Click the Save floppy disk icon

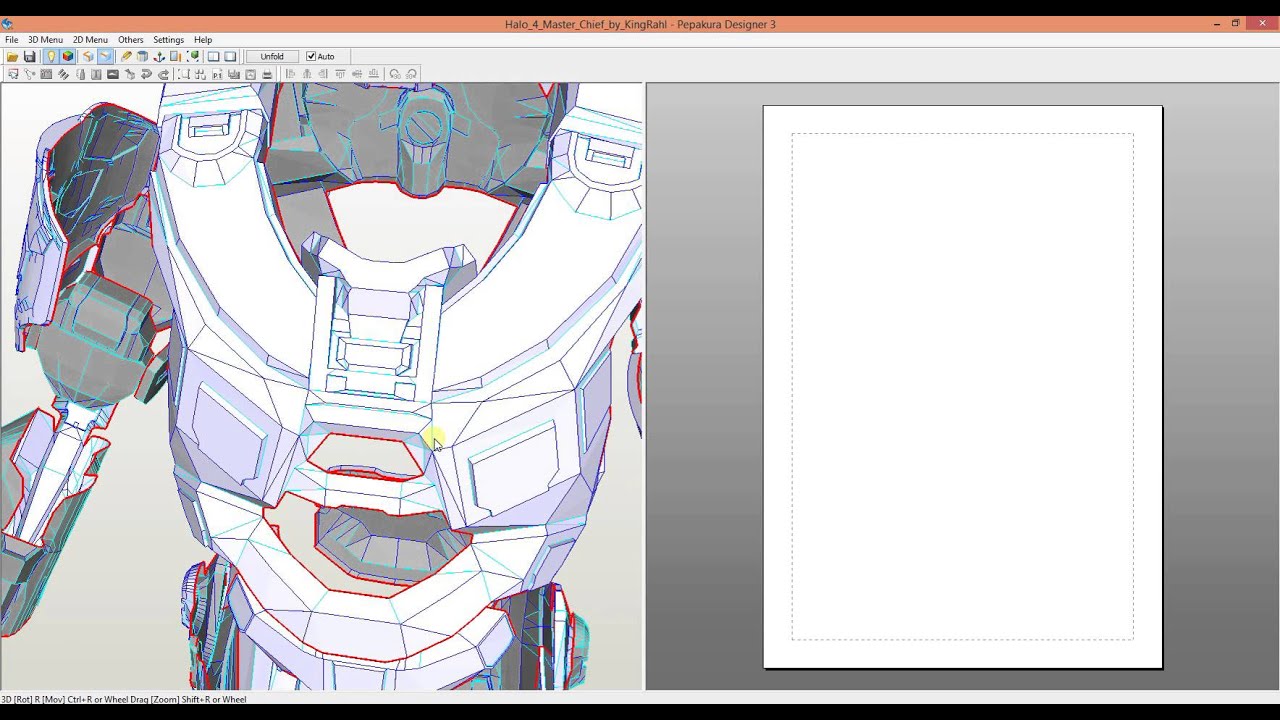point(30,57)
